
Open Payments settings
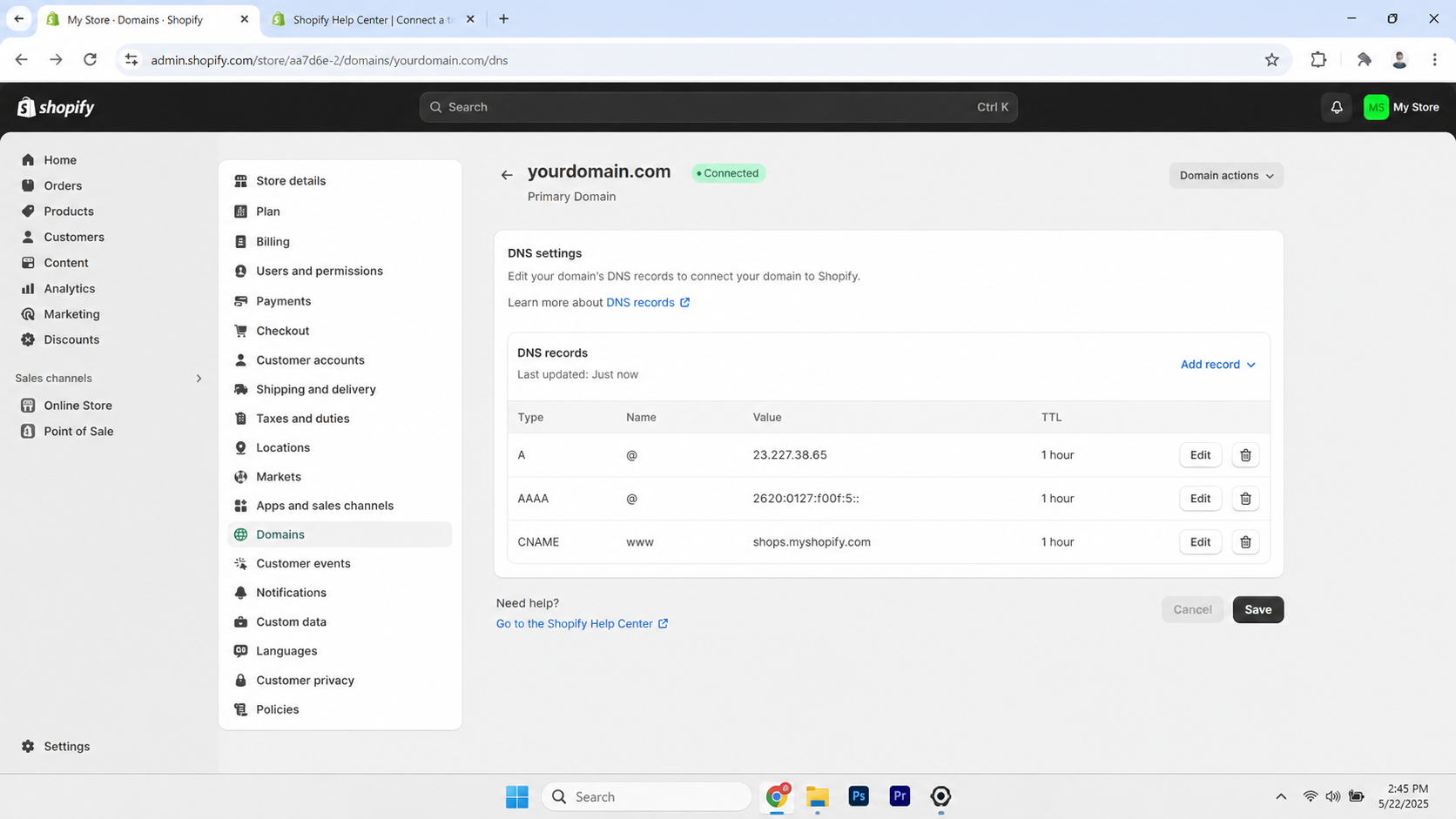point(283,301)
